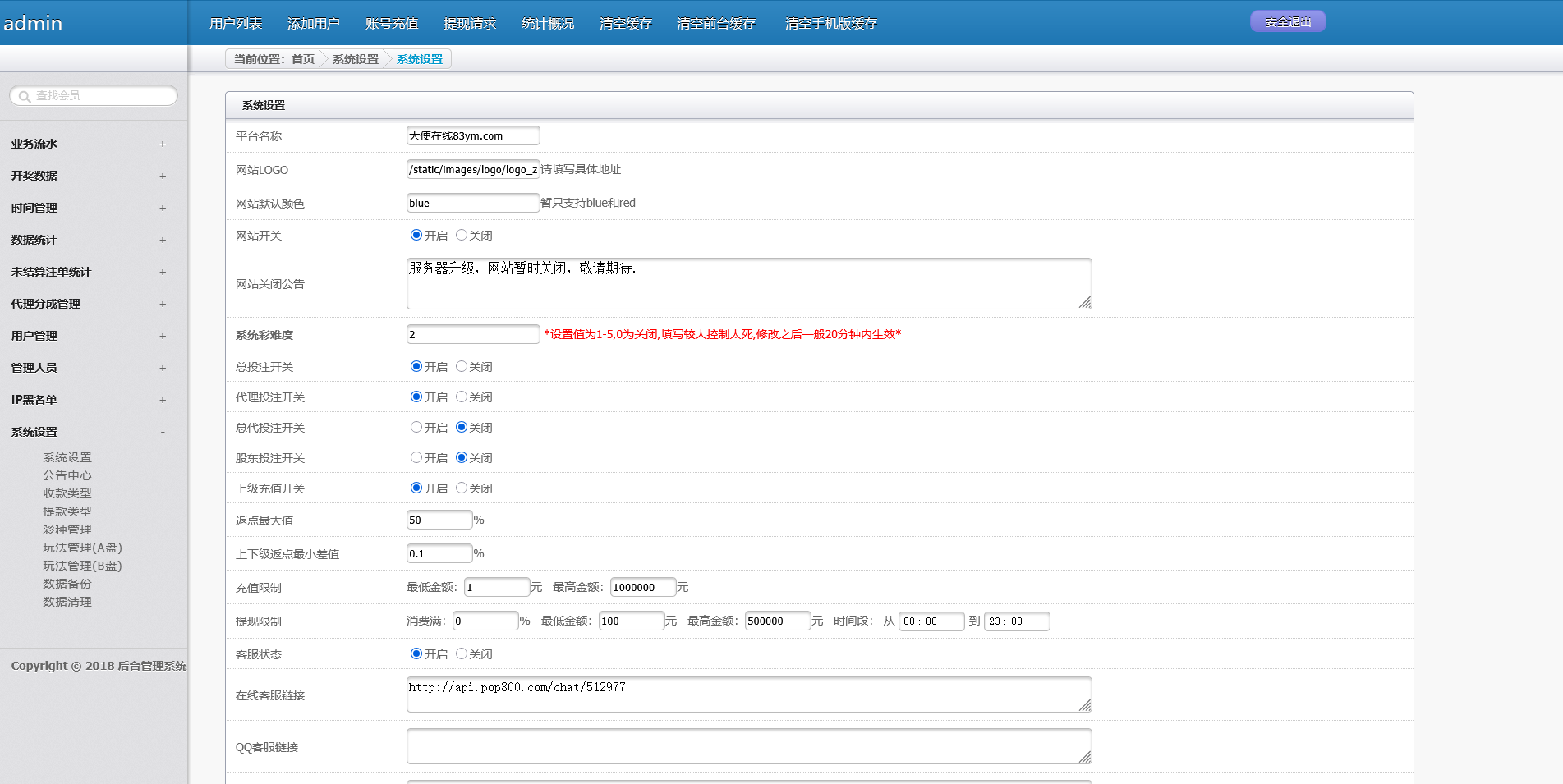Click the withdrawal end time 23:00 field
Screen dimensions: 1563x784
[x=1017, y=621]
